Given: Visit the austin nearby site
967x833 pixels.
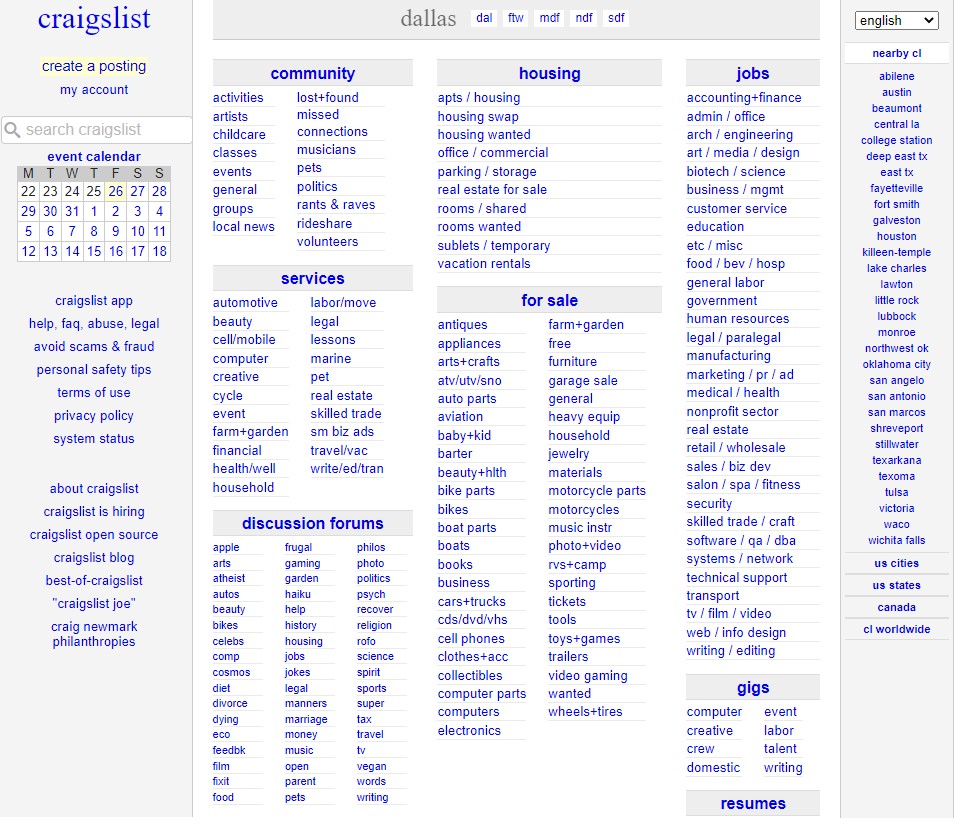Looking at the screenshot, I should (896, 92).
